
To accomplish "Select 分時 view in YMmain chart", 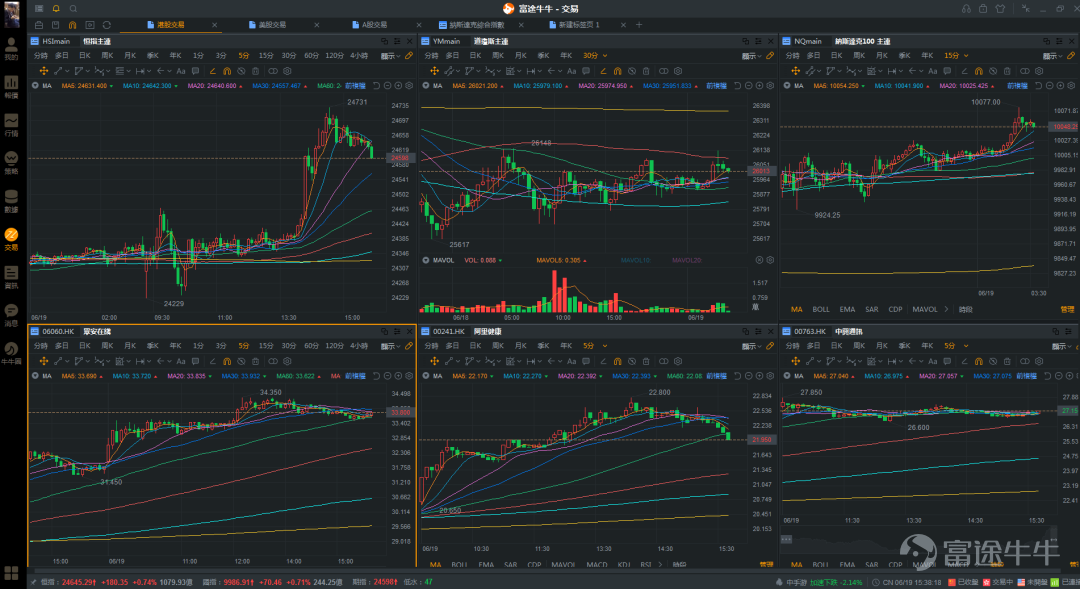I will [431, 56].
